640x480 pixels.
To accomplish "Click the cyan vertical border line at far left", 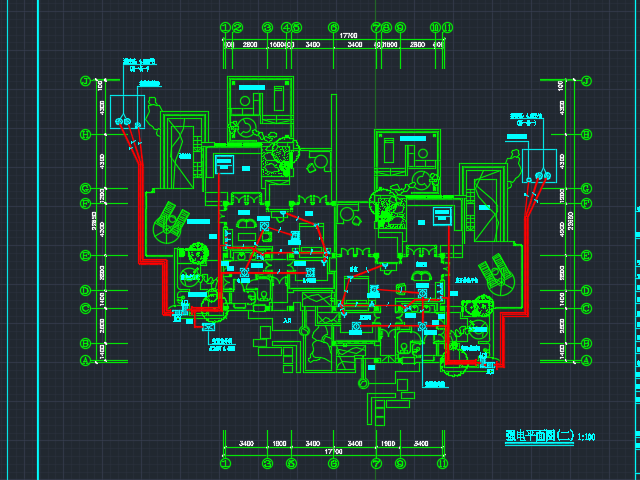I will [38, 240].
